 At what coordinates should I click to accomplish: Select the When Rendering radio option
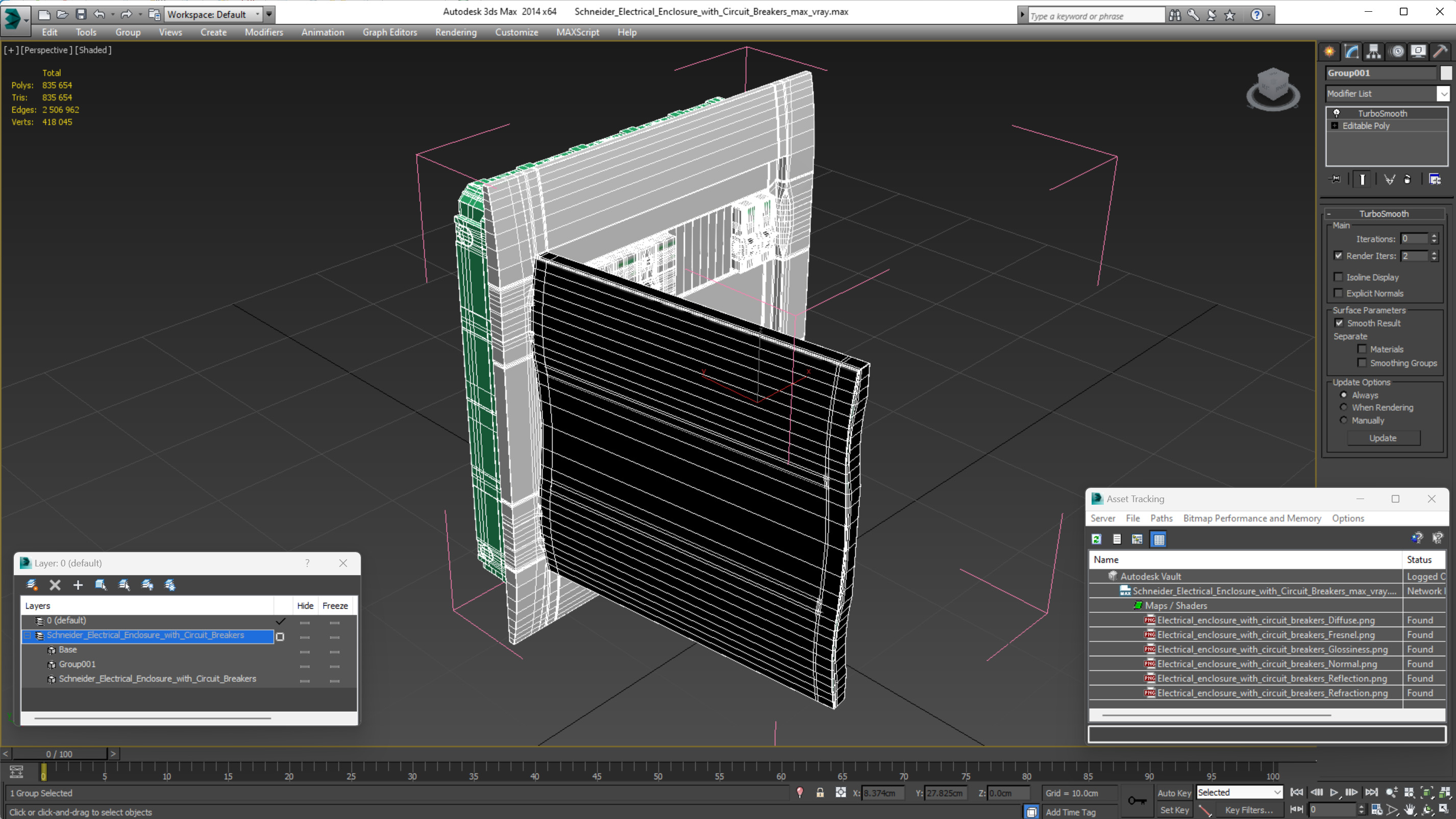(x=1344, y=408)
